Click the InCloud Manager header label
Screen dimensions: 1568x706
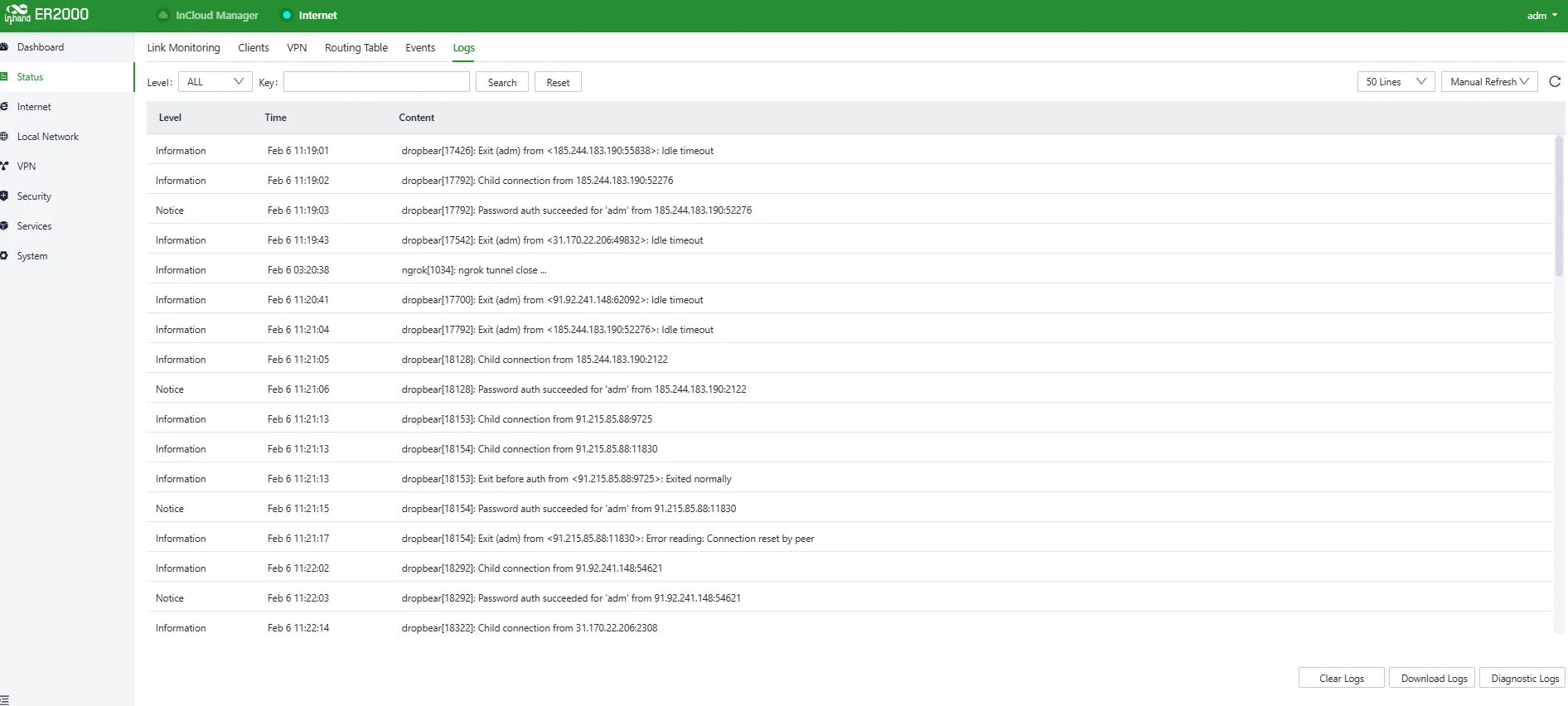(x=217, y=16)
